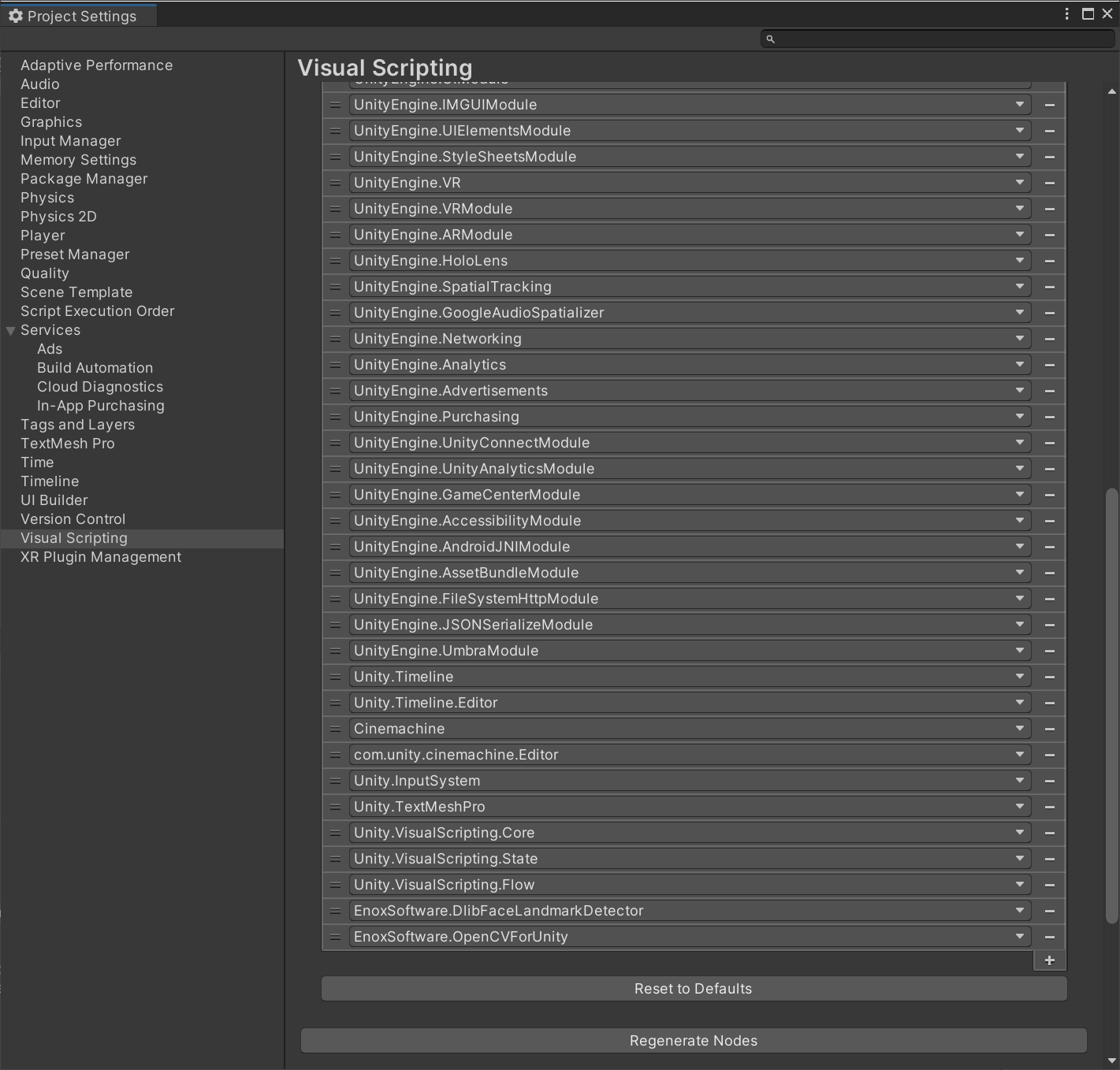Open dropdown for UnityEngine.AndroidJNIModule

click(x=690, y=547)
